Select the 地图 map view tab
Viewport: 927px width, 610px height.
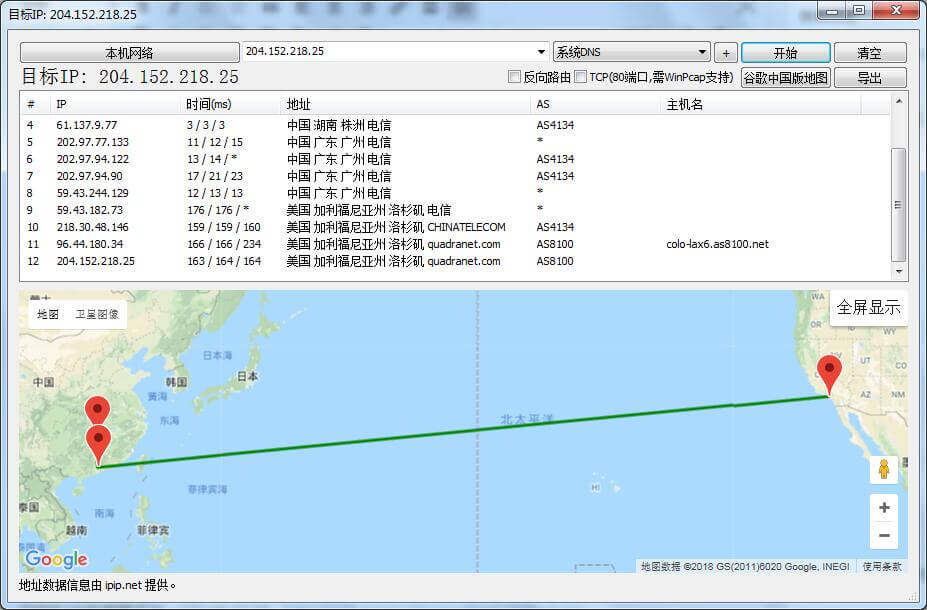coord(48,314)
